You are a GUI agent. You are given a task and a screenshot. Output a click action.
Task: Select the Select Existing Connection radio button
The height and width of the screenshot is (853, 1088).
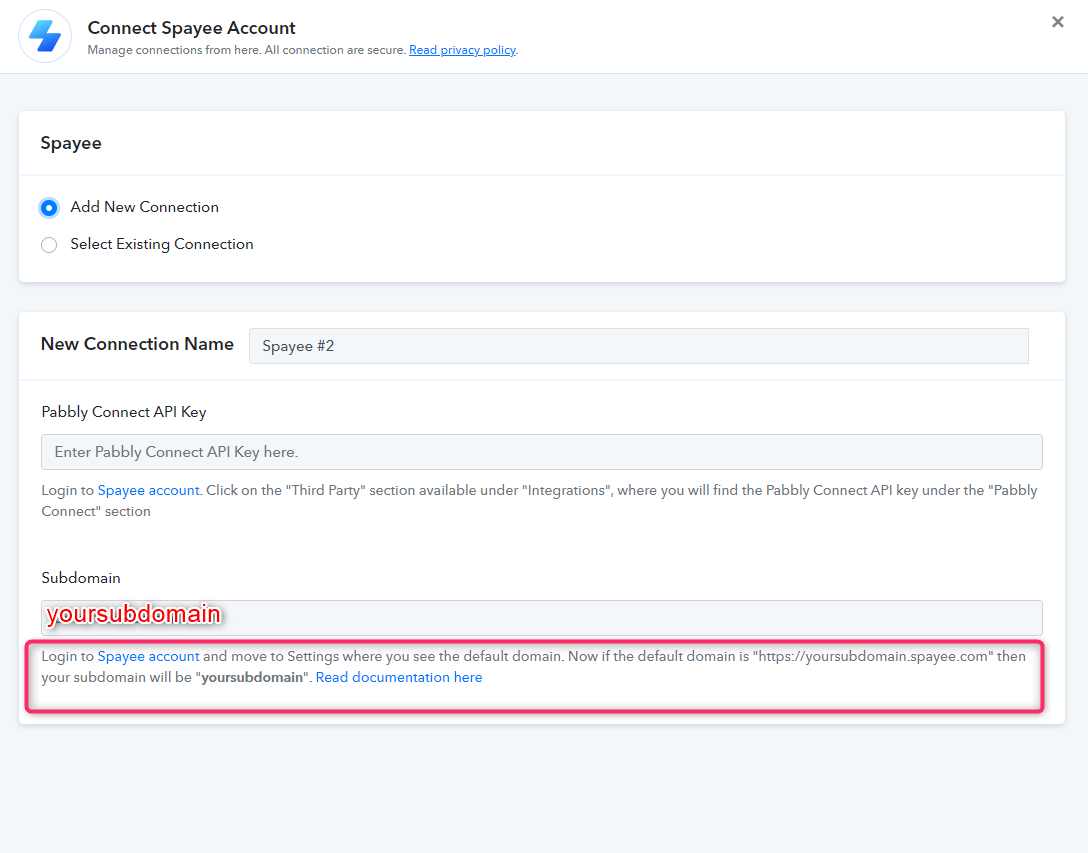coord(49,245)
